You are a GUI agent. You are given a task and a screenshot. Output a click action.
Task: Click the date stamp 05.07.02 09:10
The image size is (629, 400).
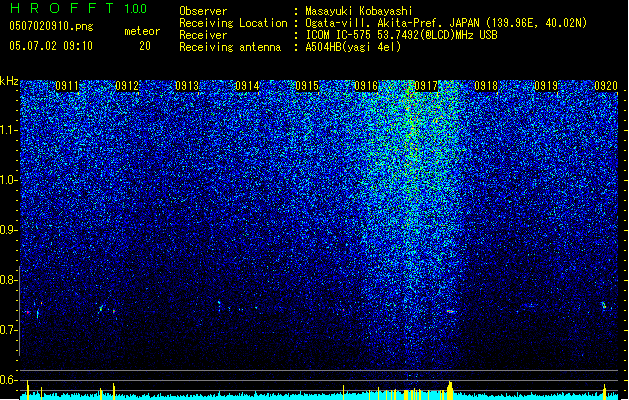click(51, 45)
